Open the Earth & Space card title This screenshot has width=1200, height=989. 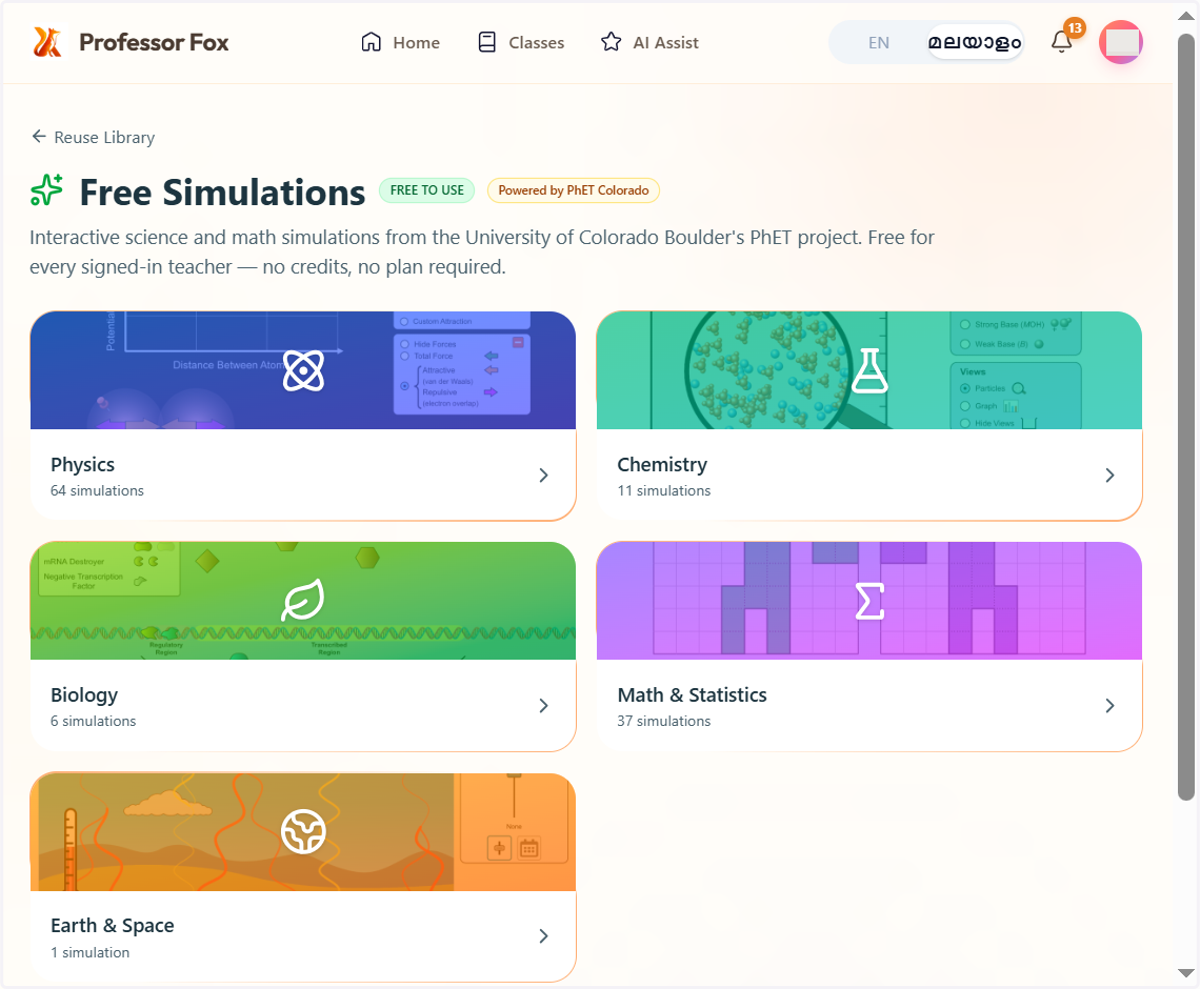pyautogui.click(x=112, y=926)
